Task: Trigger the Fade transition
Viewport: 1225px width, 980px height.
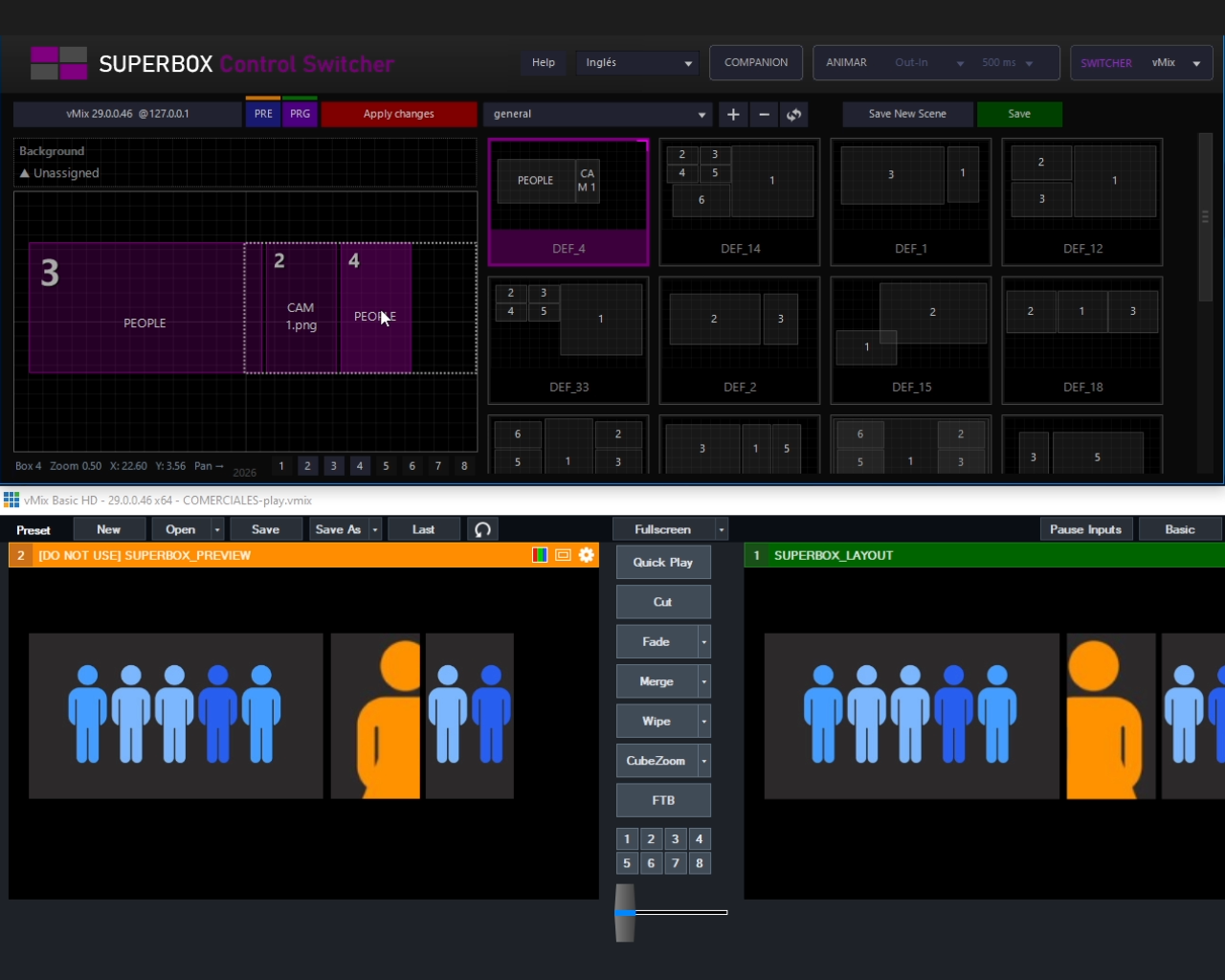Action: [x=657, y=642]
